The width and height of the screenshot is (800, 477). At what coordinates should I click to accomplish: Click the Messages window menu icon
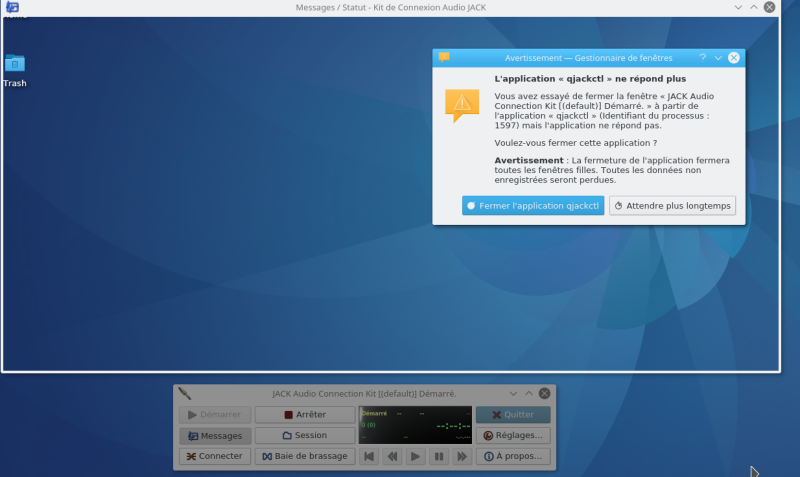coord(12,7)
